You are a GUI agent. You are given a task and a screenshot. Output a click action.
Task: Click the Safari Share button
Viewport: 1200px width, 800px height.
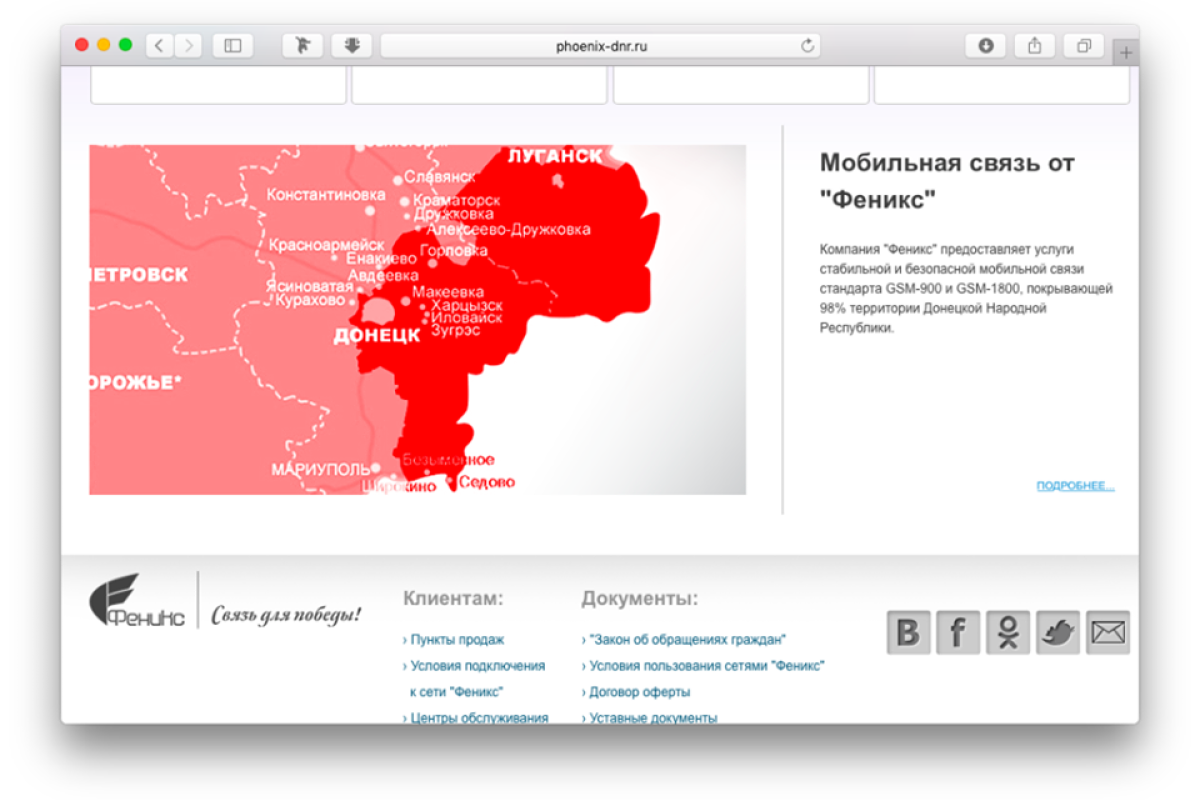1035,45
